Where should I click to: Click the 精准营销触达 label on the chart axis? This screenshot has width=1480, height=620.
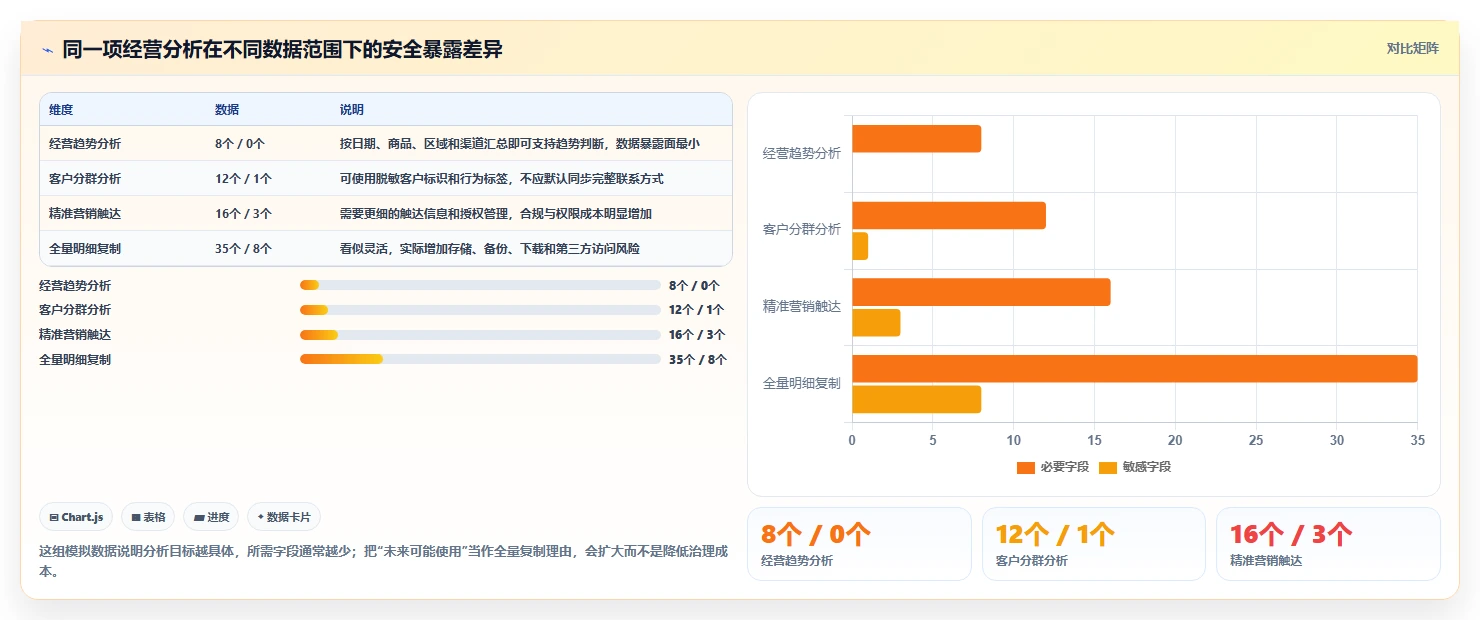click(802, 306)
